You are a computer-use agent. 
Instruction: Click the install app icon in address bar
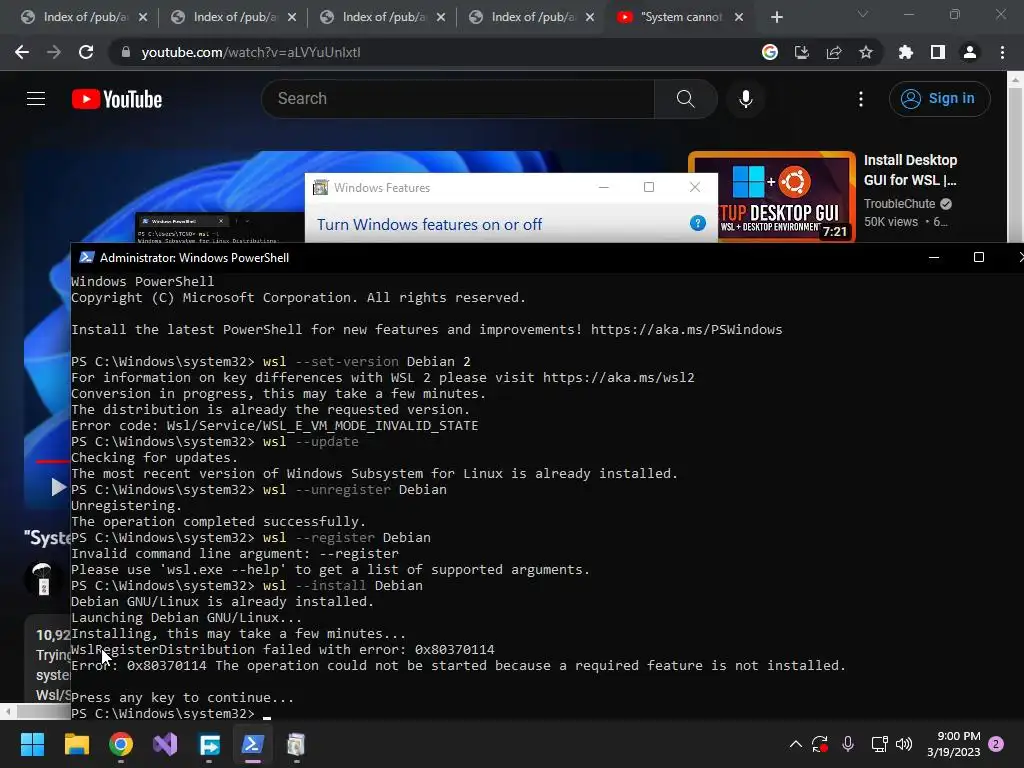pos(802,52)
